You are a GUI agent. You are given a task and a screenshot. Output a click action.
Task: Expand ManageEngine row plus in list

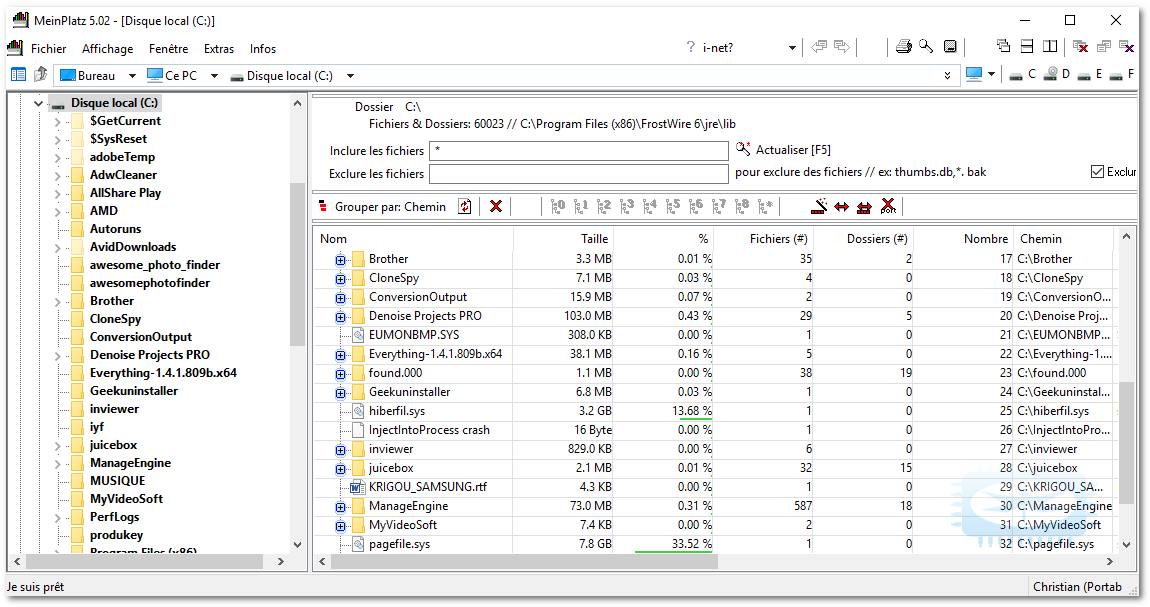(340, 507)
